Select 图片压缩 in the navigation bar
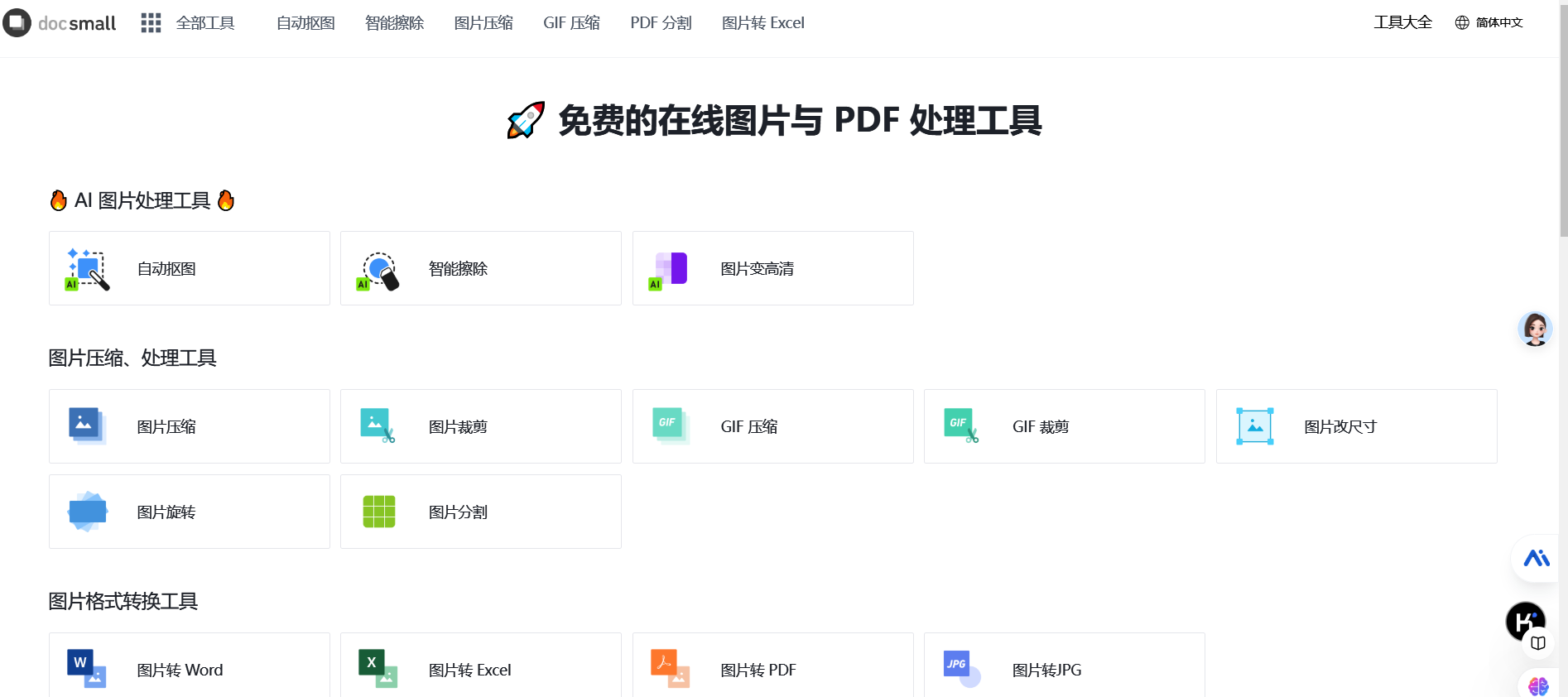 coord(483,23)
